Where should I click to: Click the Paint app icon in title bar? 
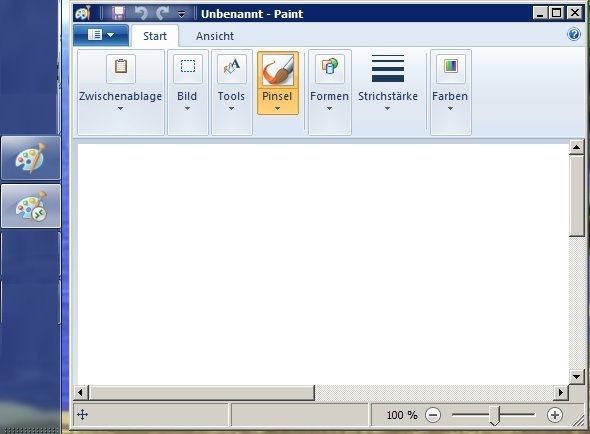[83, 14]
